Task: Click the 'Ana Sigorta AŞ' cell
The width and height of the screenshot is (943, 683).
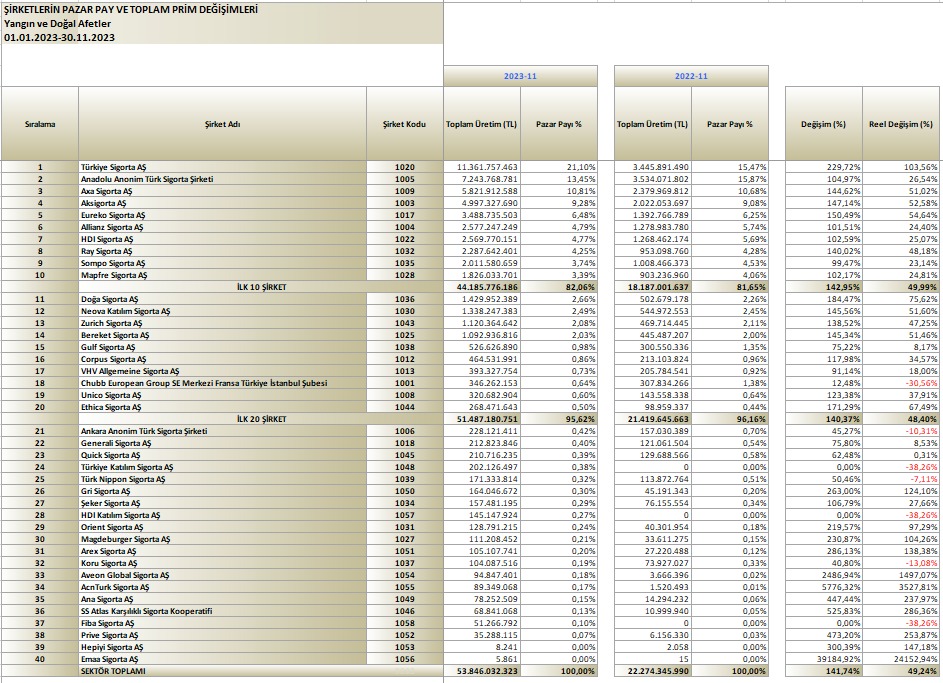Action: [x=223, y=599]
